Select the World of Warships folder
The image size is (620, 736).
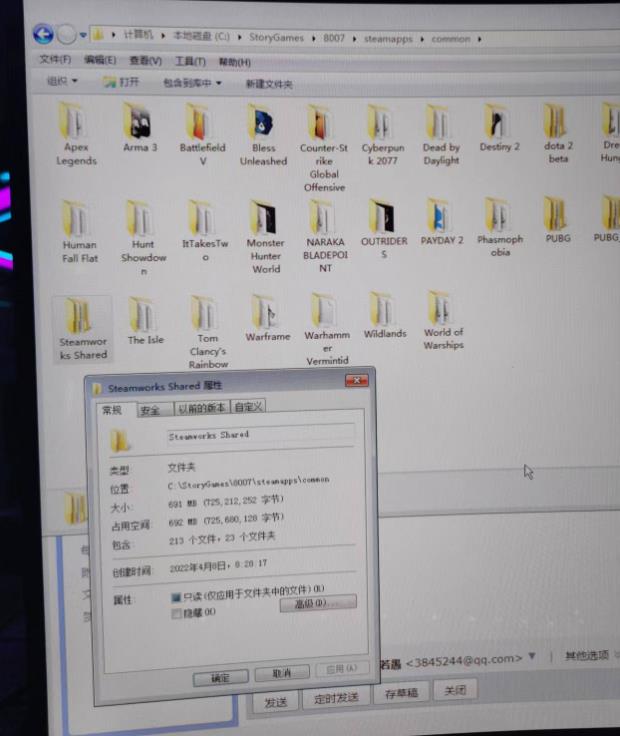click(x=443, y=321)
